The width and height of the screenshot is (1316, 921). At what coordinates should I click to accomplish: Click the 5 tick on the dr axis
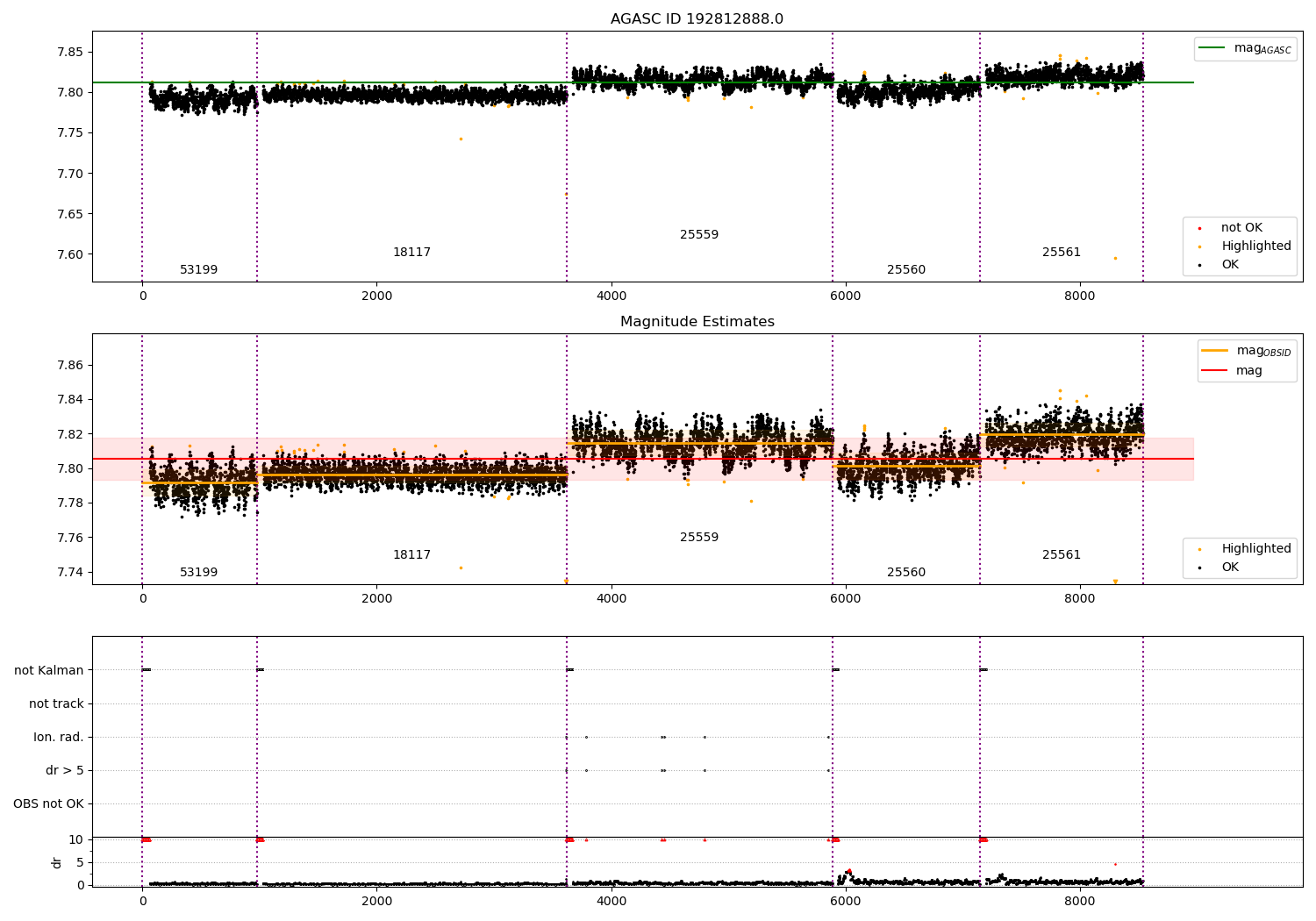(81, 863)
